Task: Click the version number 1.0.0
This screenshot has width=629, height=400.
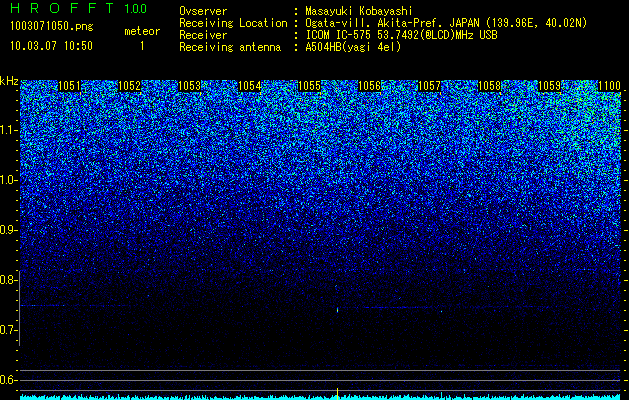Action: pyautogui.click(x=135, y=9)
